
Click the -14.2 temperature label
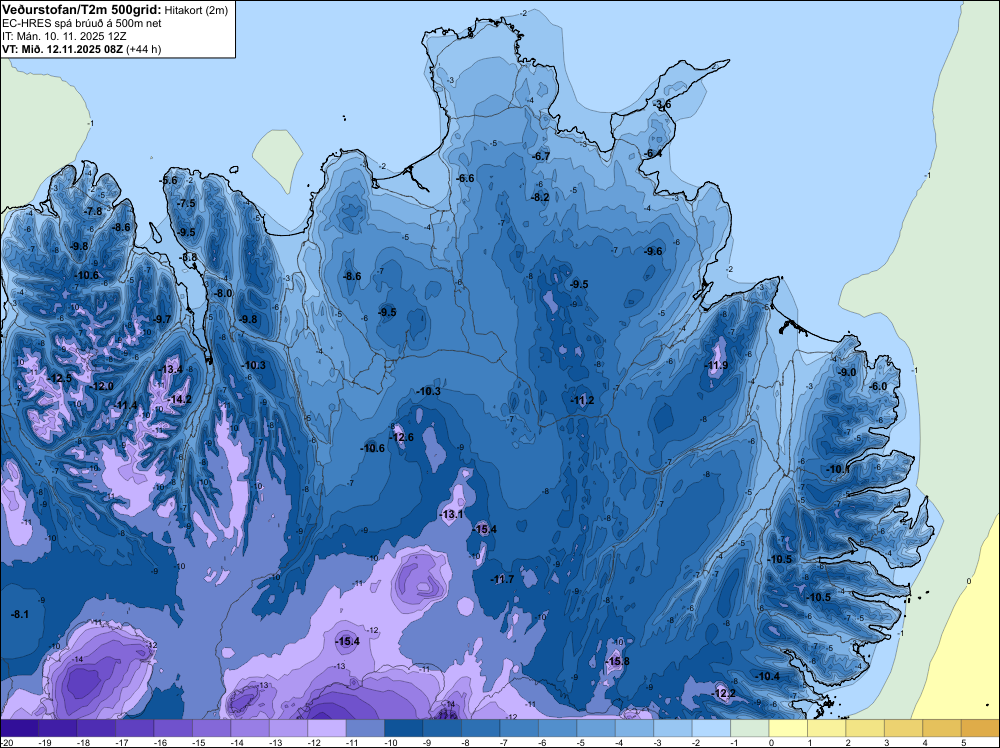(180, 399)
